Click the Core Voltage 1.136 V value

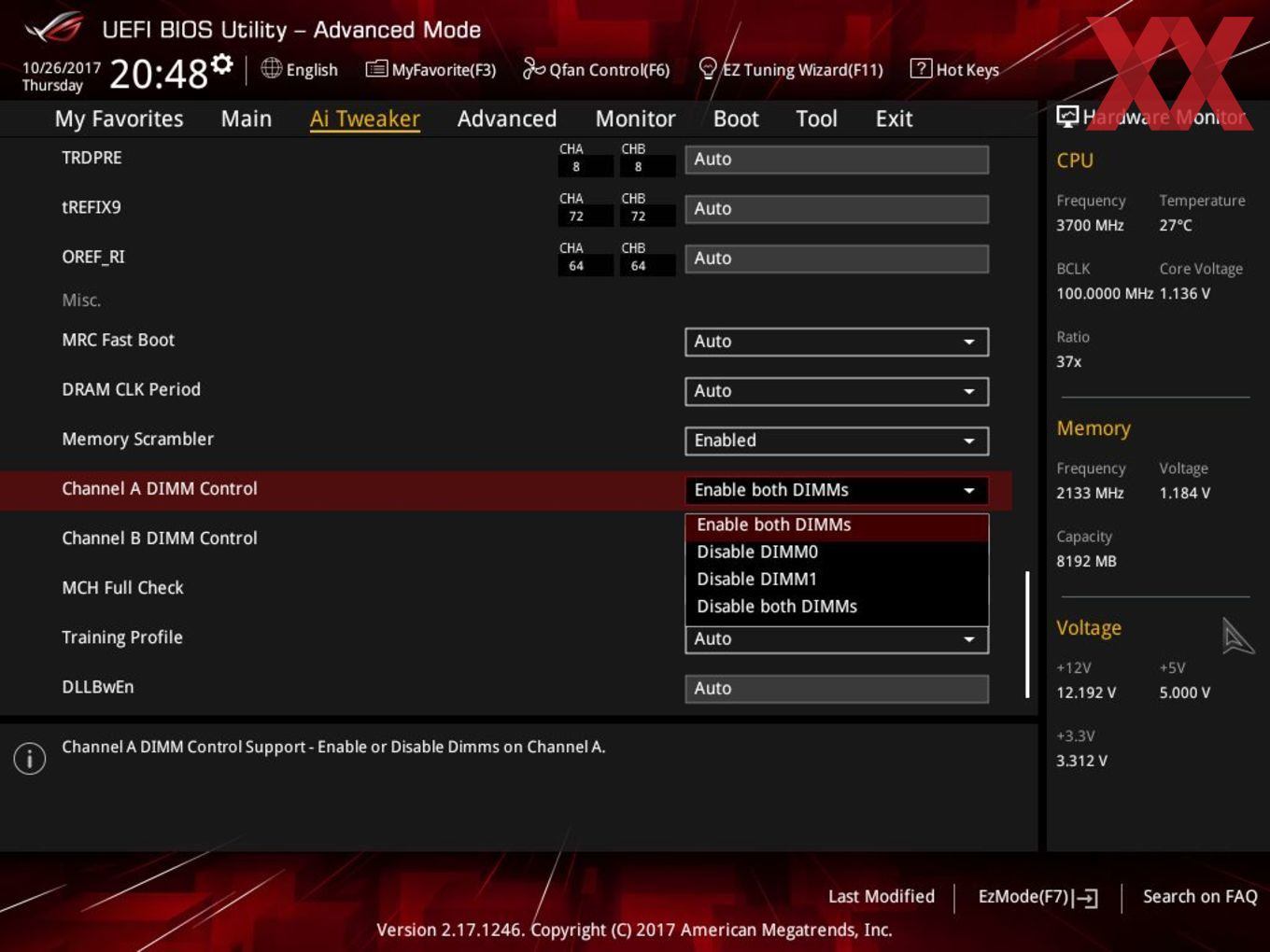[1185, 294]
